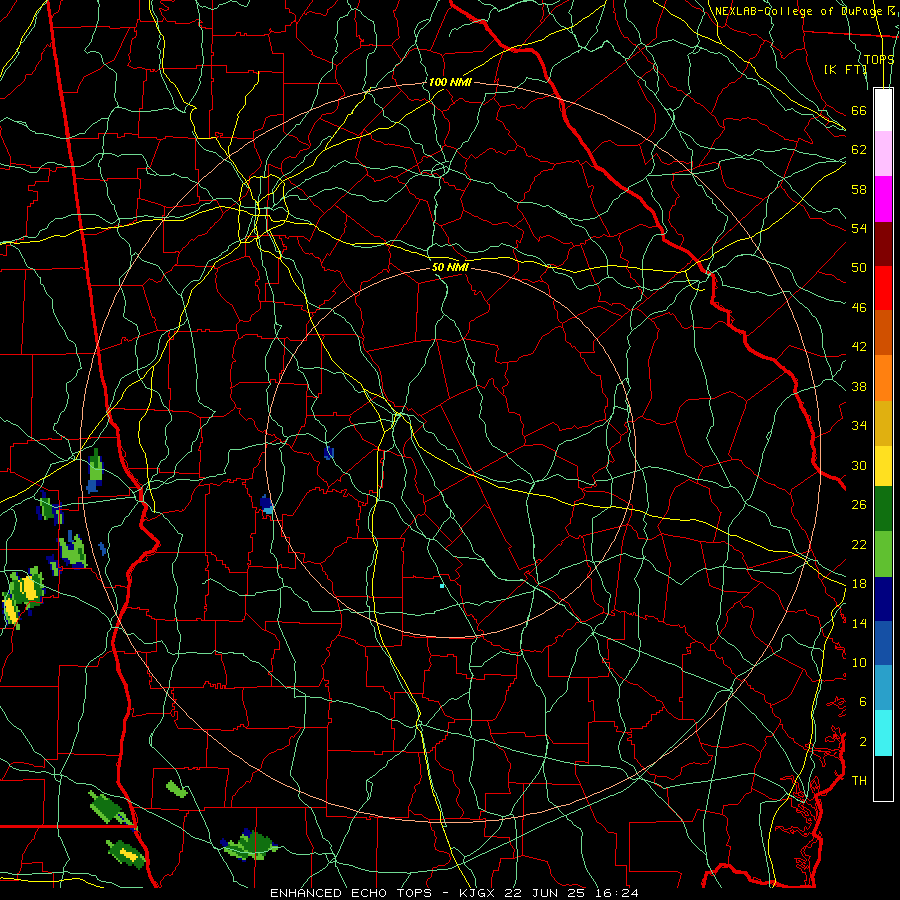Click the legend value '26'

859,505
